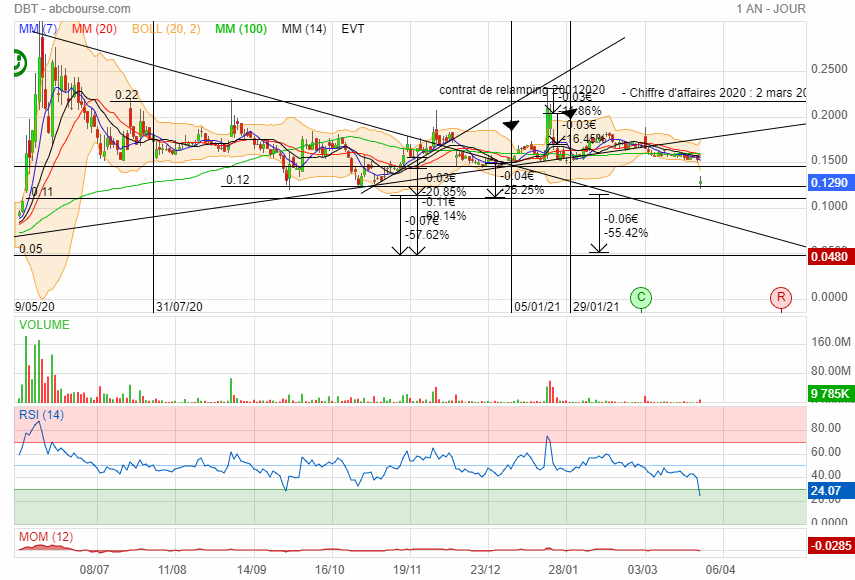The height and width of the screenshot is (580, 855).
Task: Click the 29/01/21 vertical line date annotation
Action: click(x=596, y=307)
